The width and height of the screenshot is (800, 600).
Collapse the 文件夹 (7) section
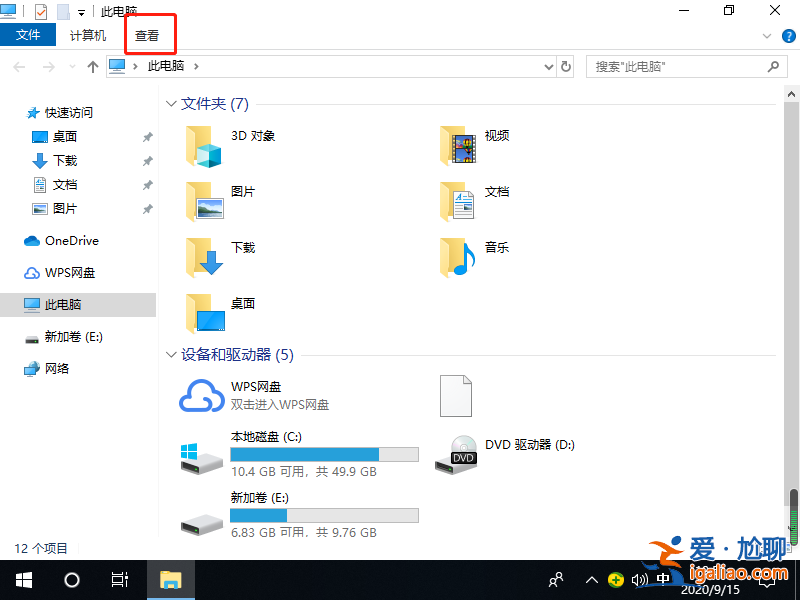click(x=170, y=103)
